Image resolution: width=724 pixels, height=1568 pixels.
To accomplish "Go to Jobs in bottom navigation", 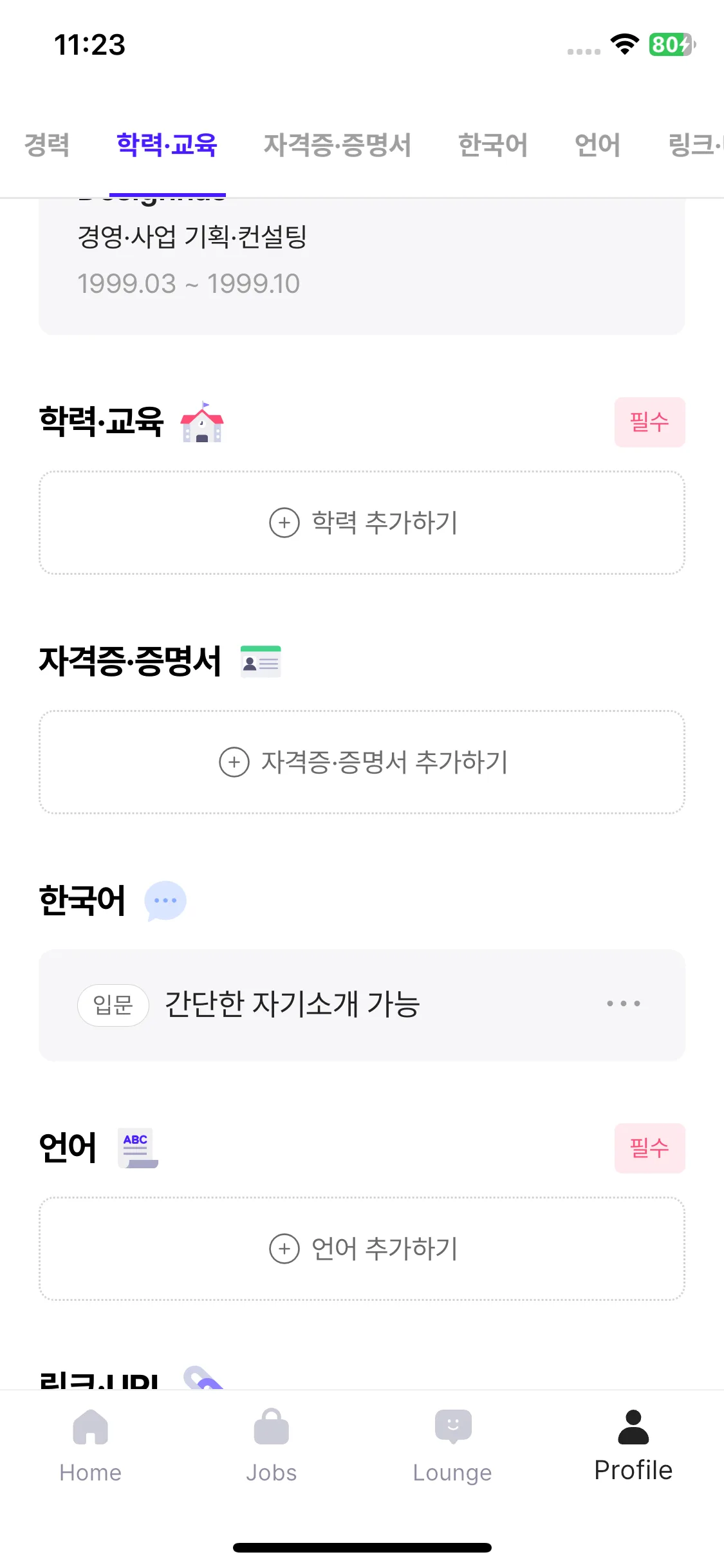I will 271,1428.
